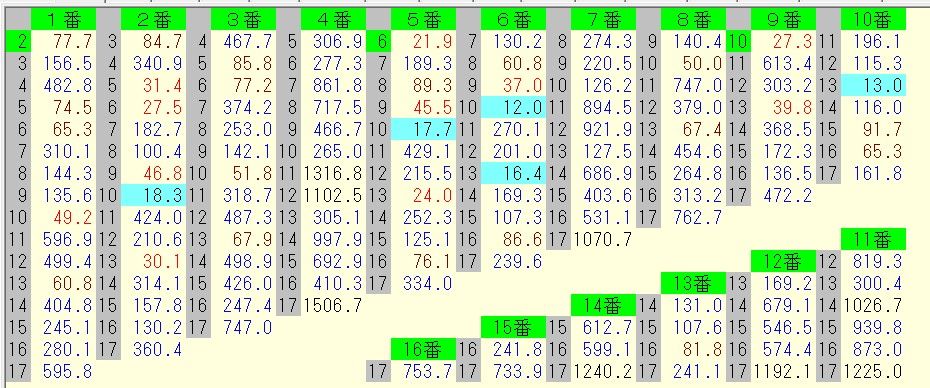Click the 12番 green header
Image resolution: width=930 pixels, height=388 pixels.
[783, 262]
